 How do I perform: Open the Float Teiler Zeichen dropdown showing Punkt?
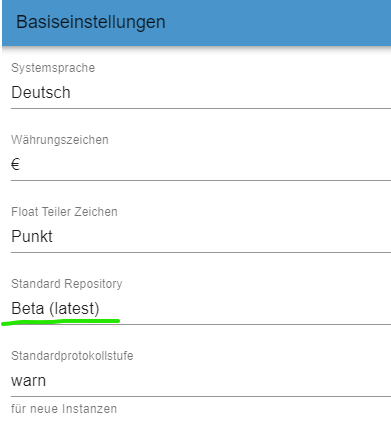(201, 237)
